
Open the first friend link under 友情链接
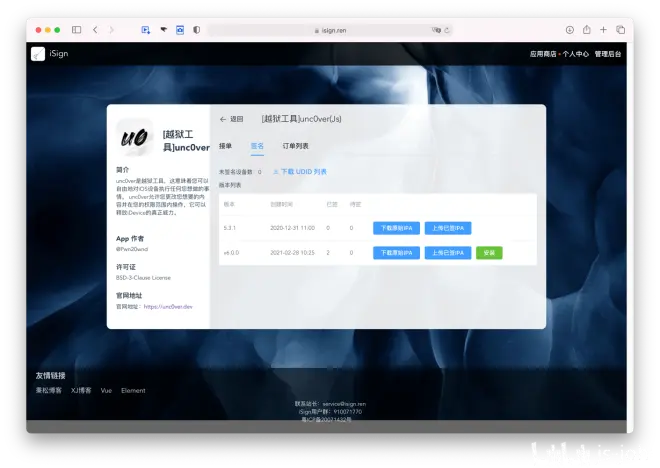[49, 391]
